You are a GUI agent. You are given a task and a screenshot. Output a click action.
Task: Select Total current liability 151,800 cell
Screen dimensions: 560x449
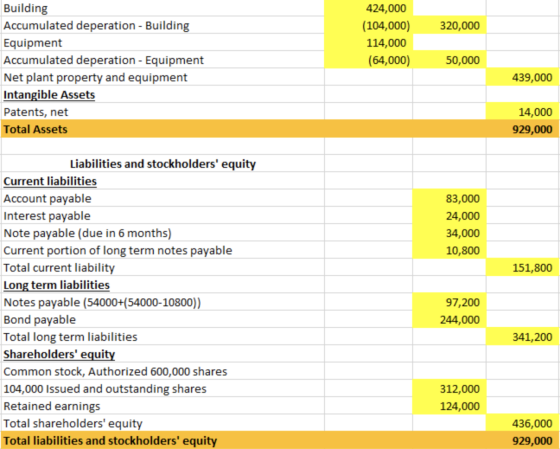[522, 268]
